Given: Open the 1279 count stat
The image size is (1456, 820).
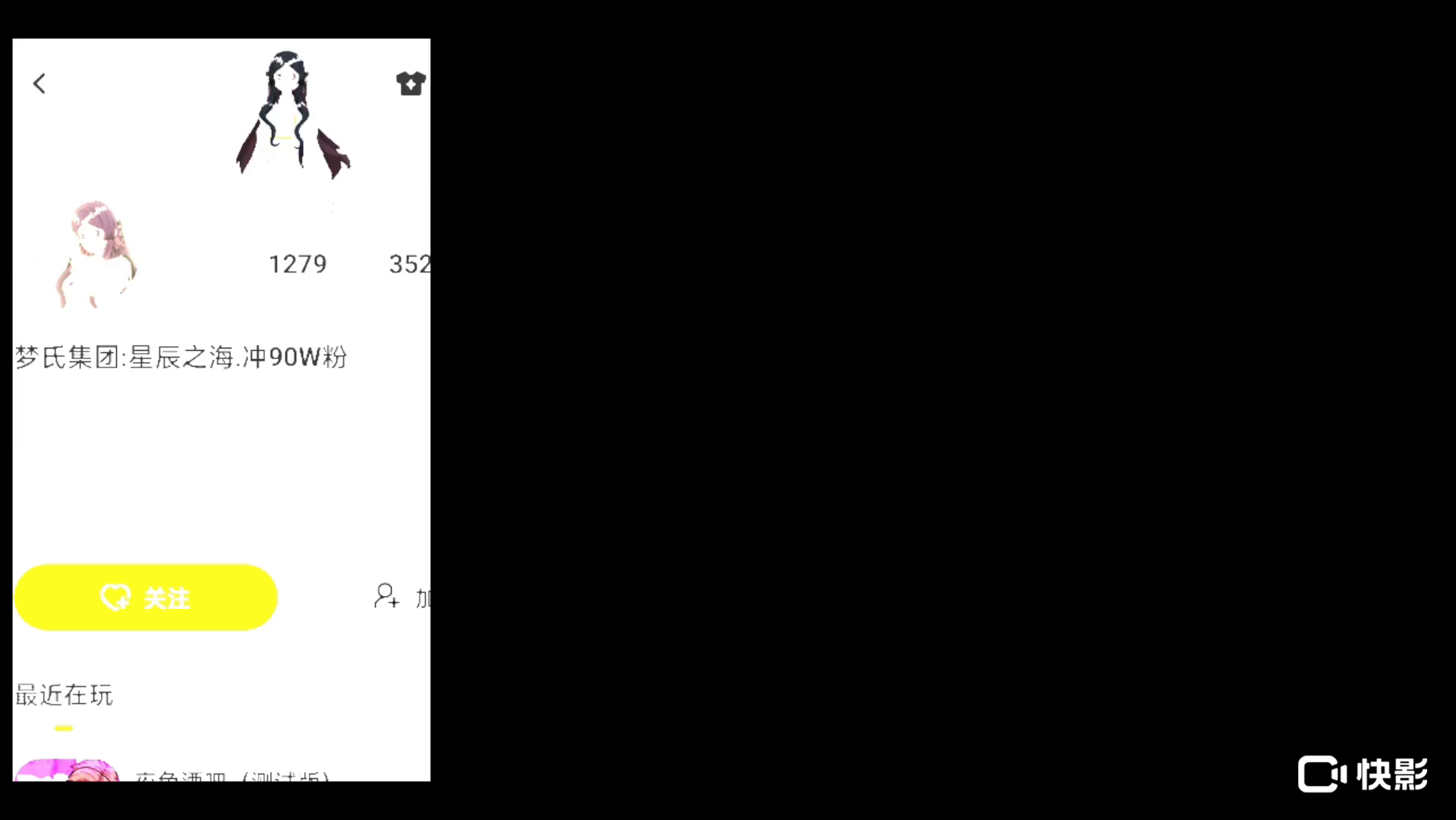Looking at the screenshot, I should (298, 264).
